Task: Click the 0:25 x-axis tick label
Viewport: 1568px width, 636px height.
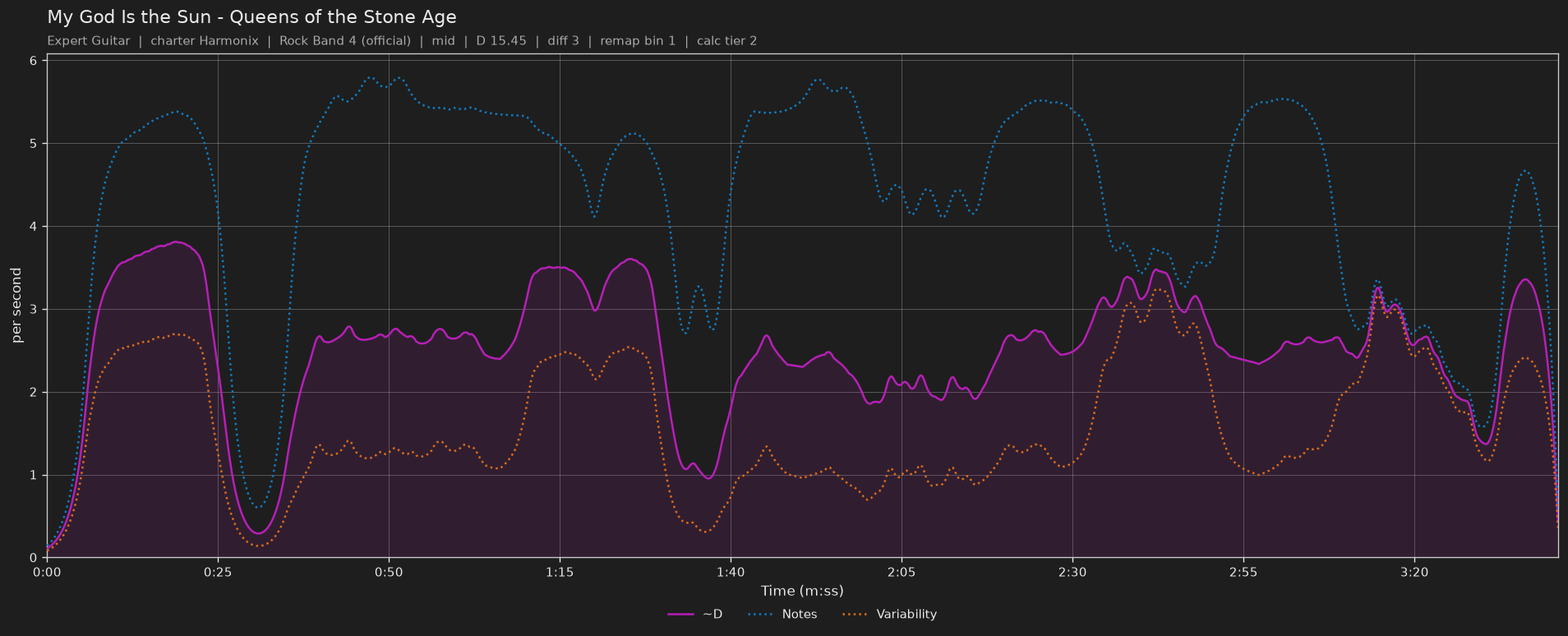Action: [218, 572]
